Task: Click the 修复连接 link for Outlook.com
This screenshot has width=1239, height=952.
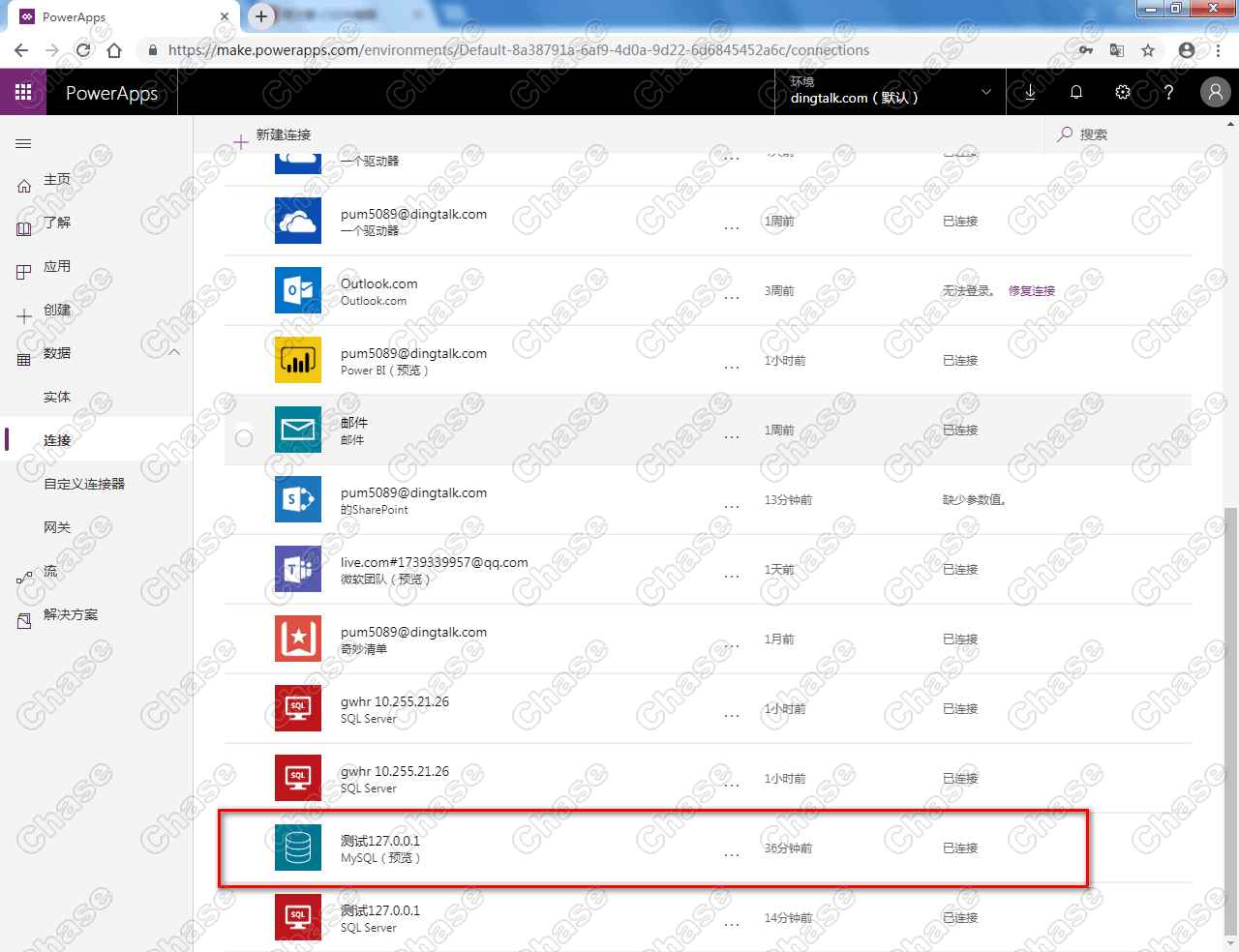Action: tap(1030, 290)
